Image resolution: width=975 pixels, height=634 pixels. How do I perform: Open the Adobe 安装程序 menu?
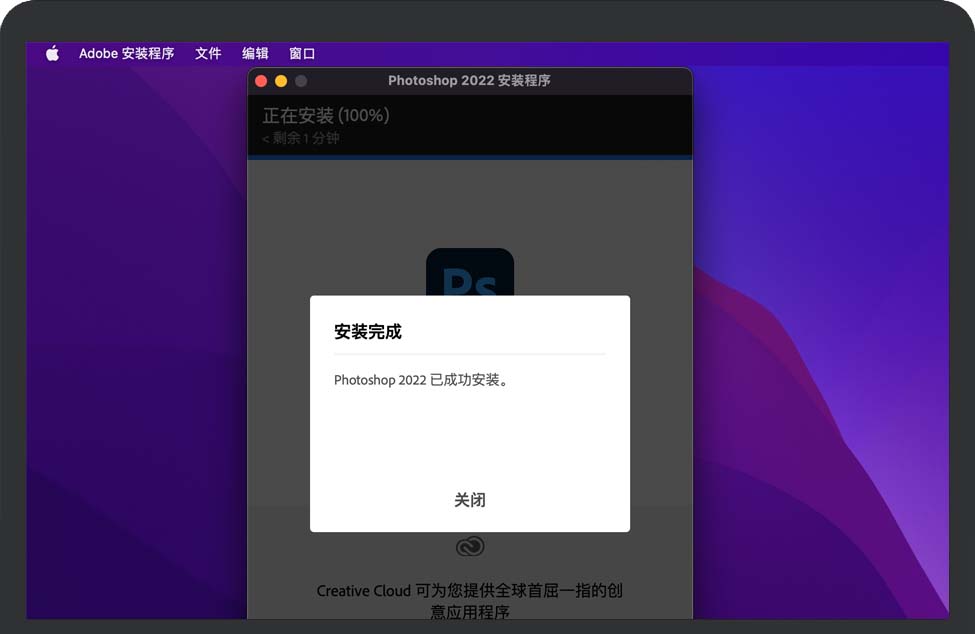tap(126, 53)
